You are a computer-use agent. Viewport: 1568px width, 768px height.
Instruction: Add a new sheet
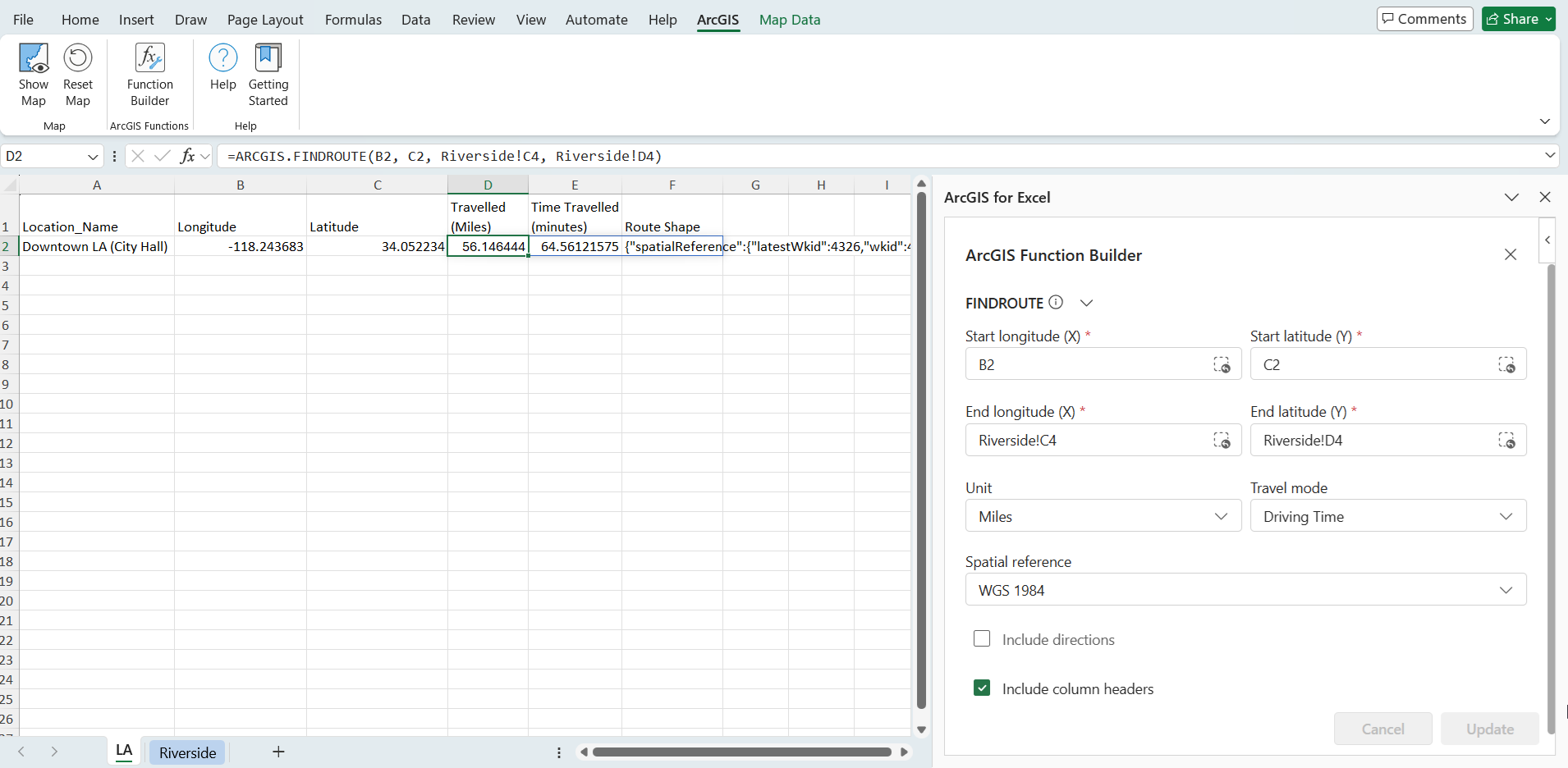point(278,752)
